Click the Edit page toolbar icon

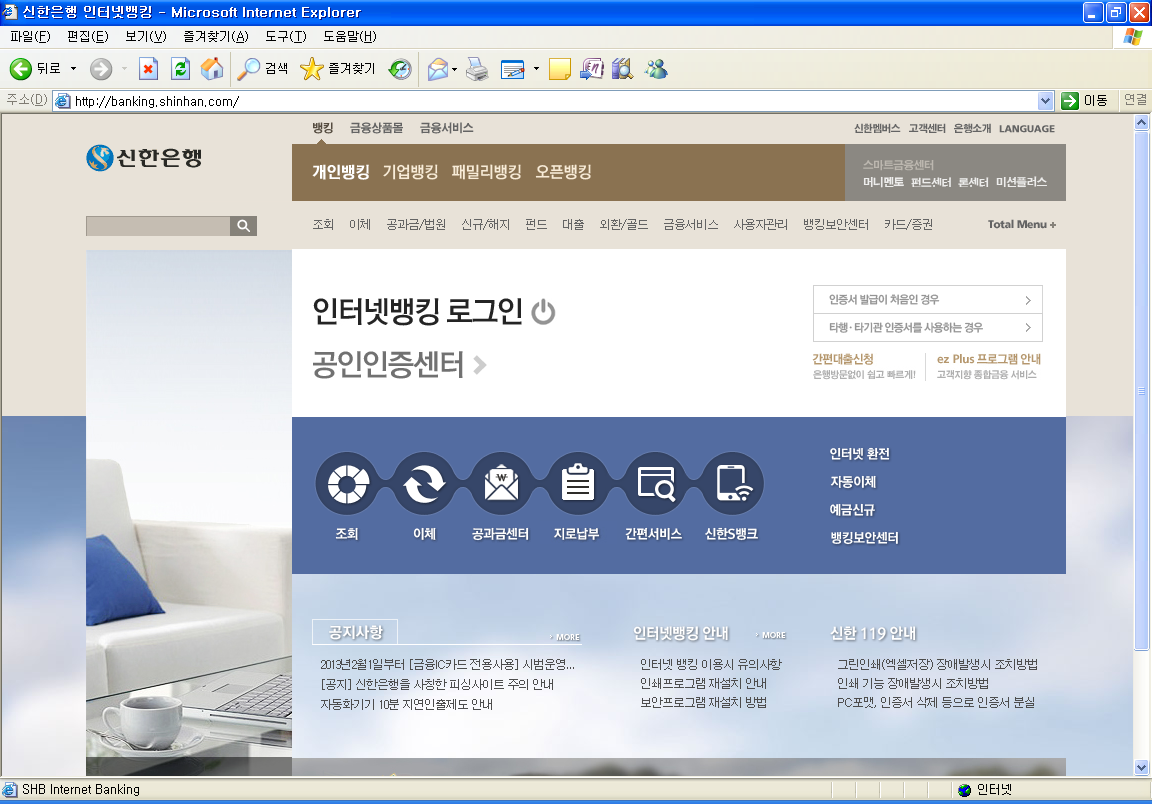[x=512, y=69]
